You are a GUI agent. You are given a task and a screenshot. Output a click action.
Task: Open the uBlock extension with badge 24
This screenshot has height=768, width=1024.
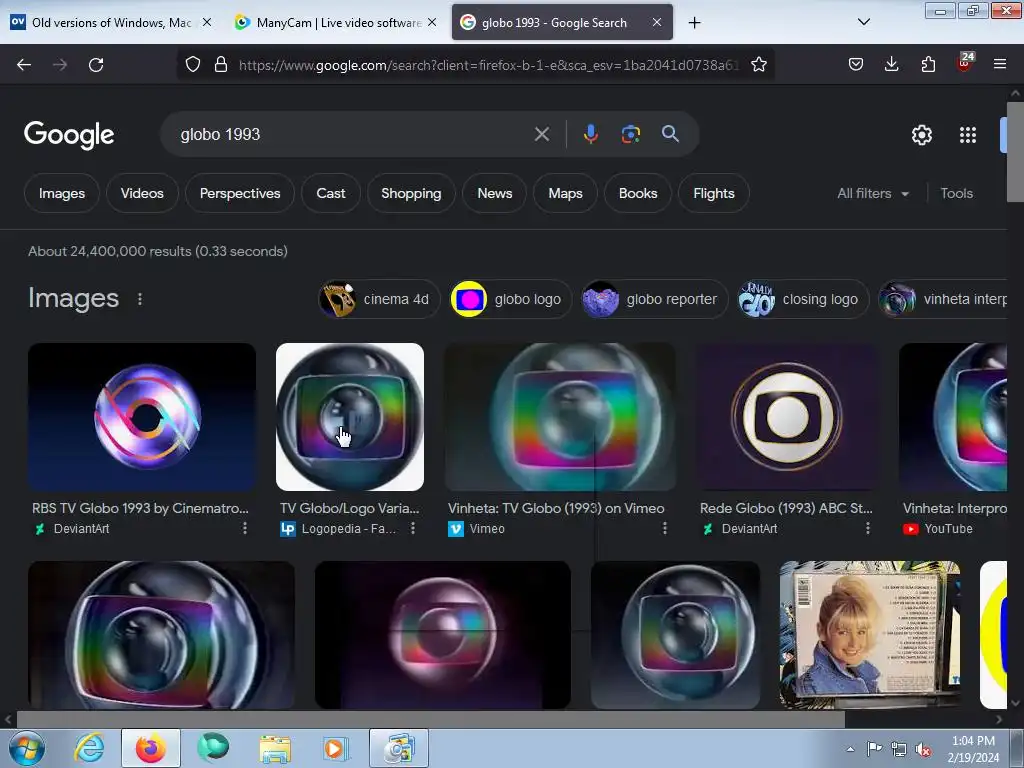pyautogui.click(x=965, y=63)
